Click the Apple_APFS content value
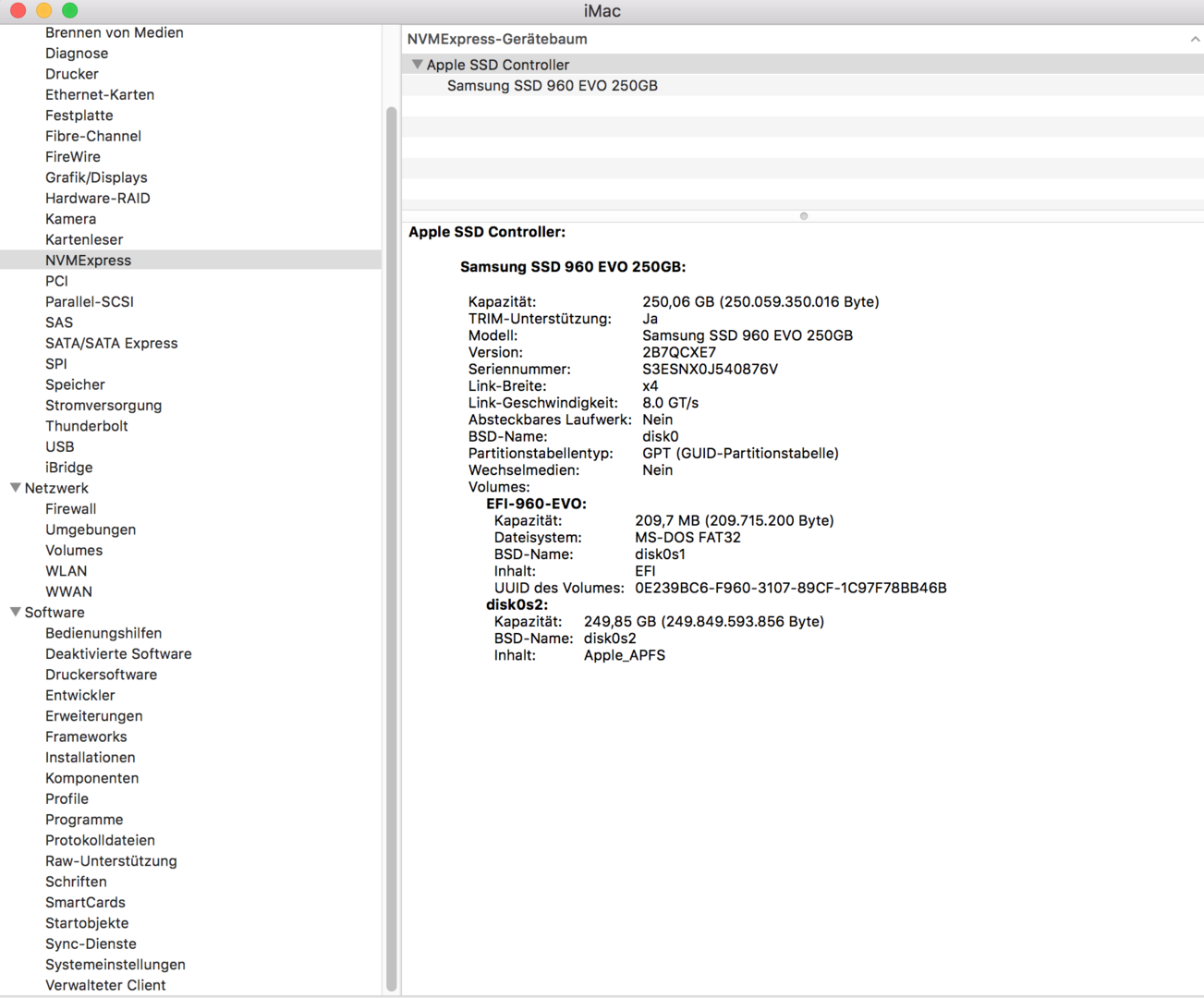 click(x=625, y=655)
